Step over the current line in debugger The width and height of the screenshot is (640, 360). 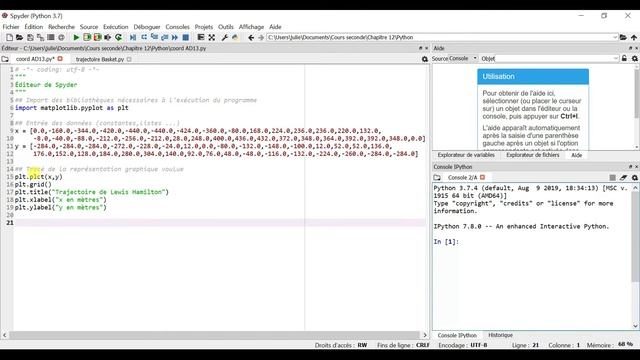click(144, 38)
